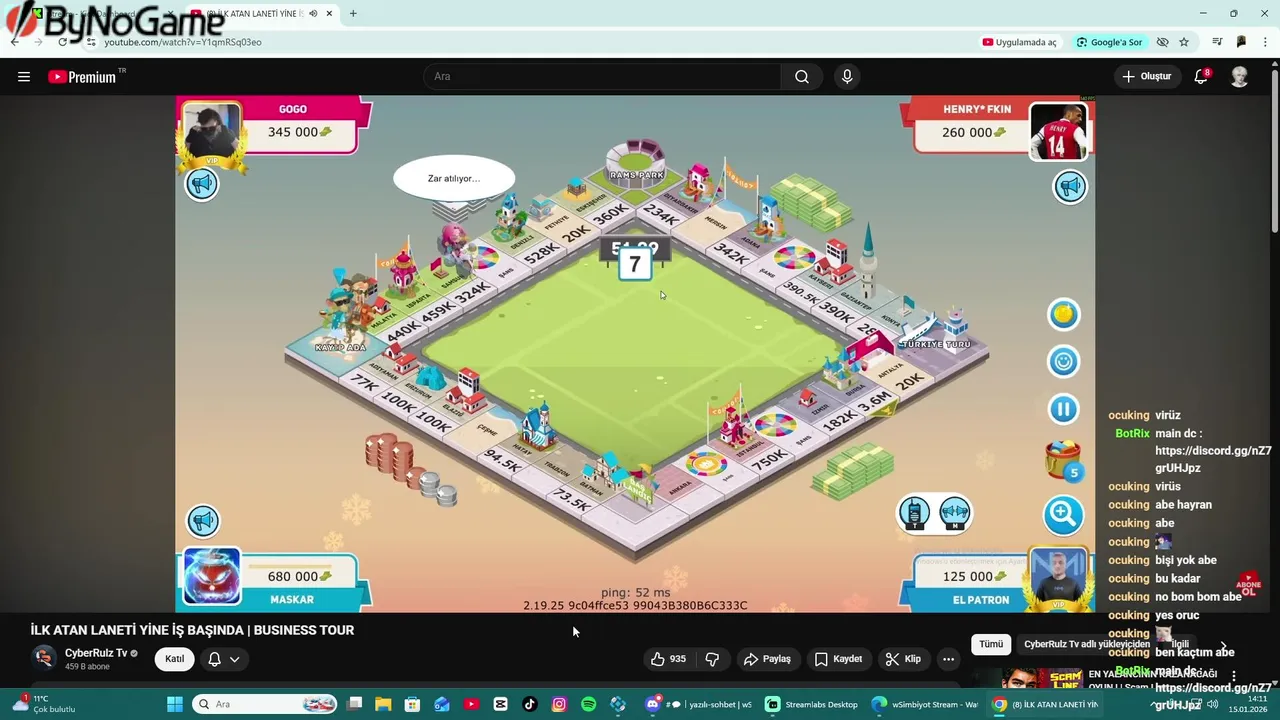Open the Discord yazılı-sohbet taskbar window
Image resolution: width=1280 pixels, height=720 pixels.
click(700, 704)
